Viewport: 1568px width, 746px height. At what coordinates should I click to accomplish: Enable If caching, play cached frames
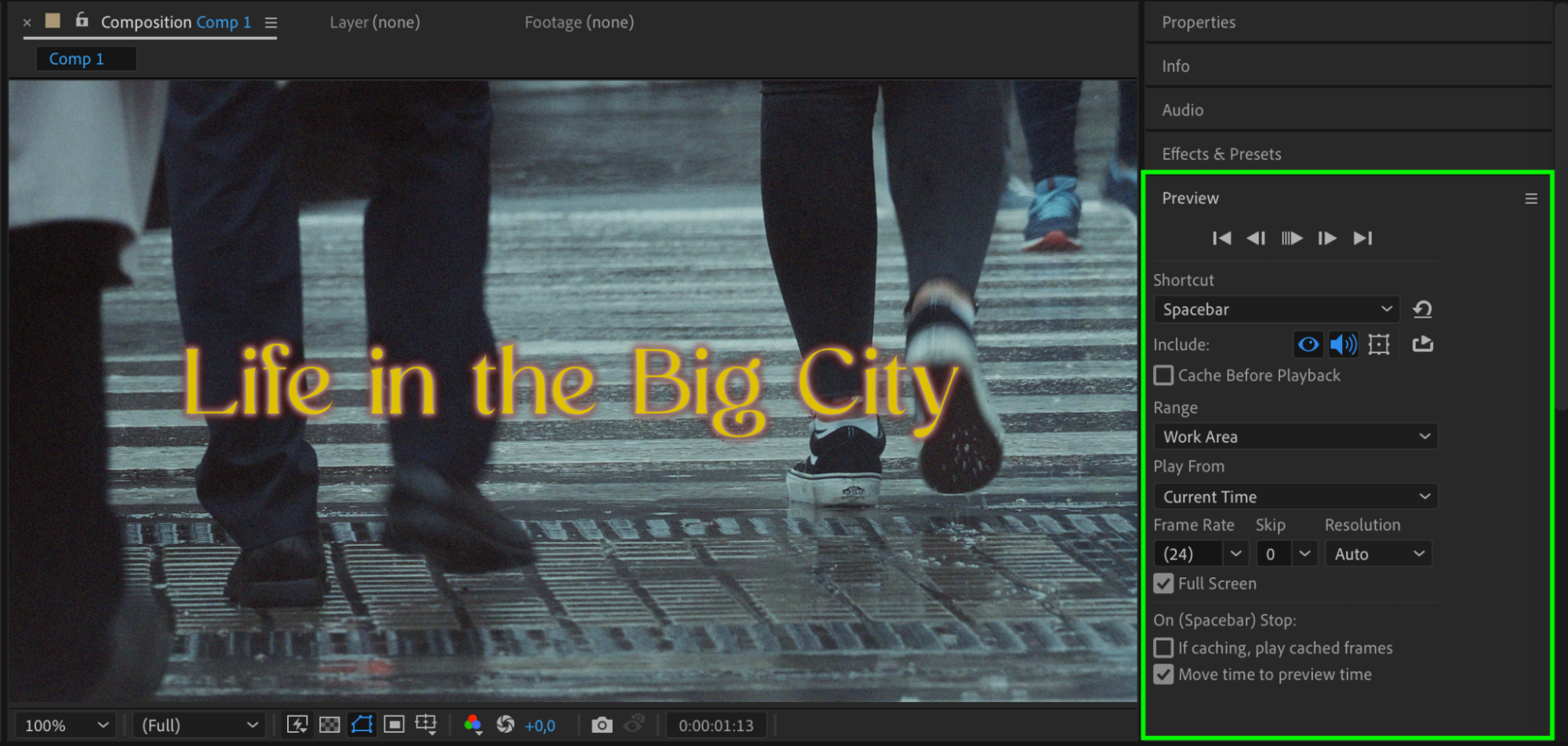coord(1164,648)
